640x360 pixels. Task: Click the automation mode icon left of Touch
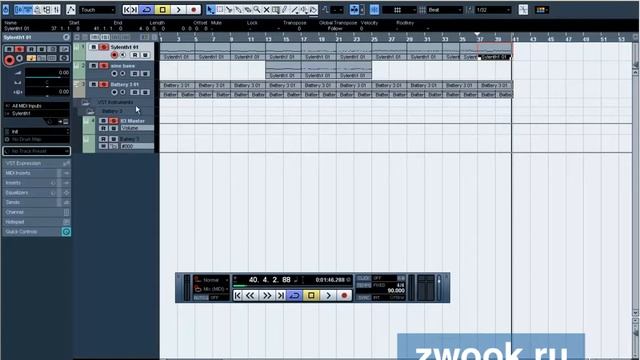(71, 10)
